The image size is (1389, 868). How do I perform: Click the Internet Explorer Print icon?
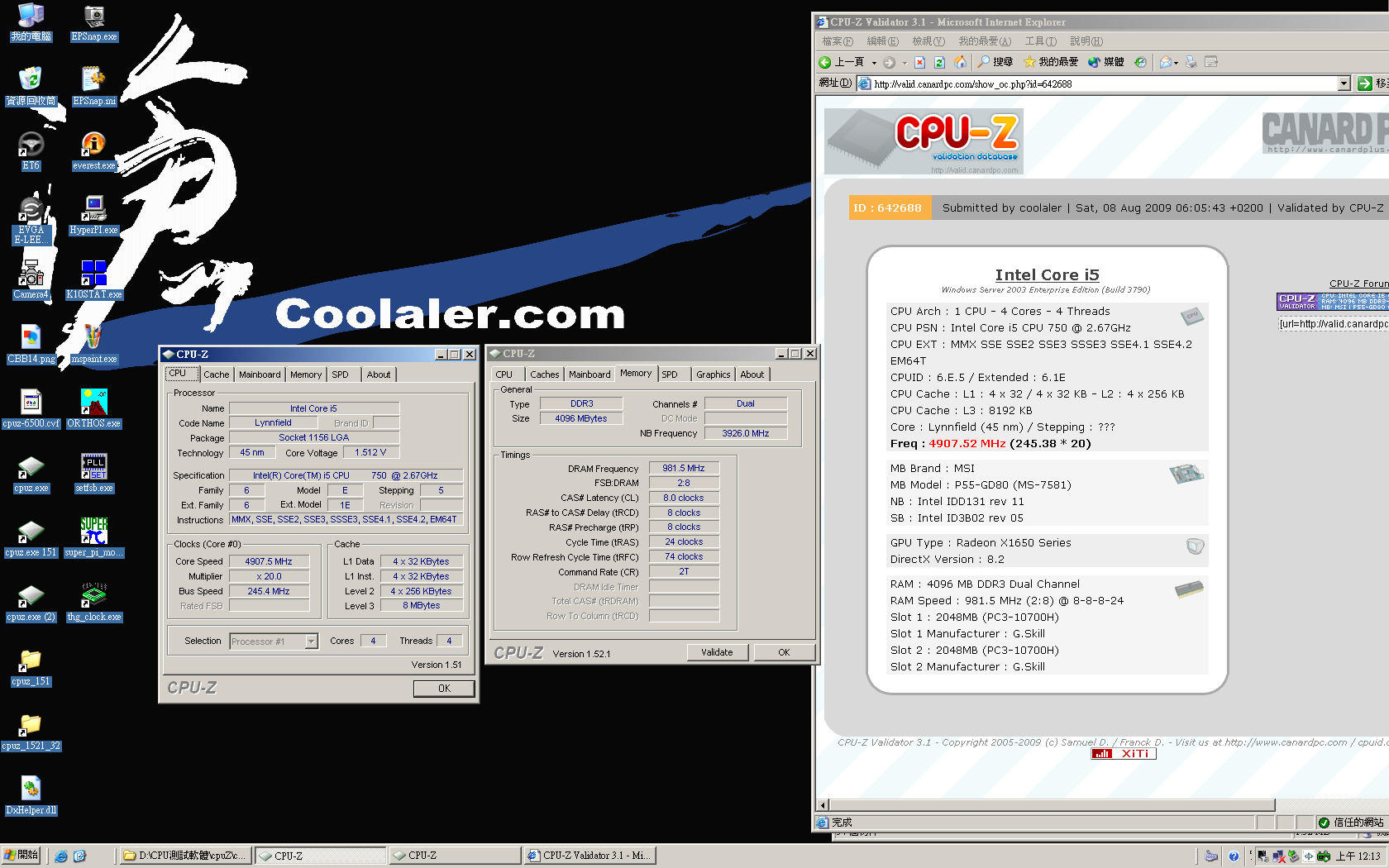[1191, 62]
